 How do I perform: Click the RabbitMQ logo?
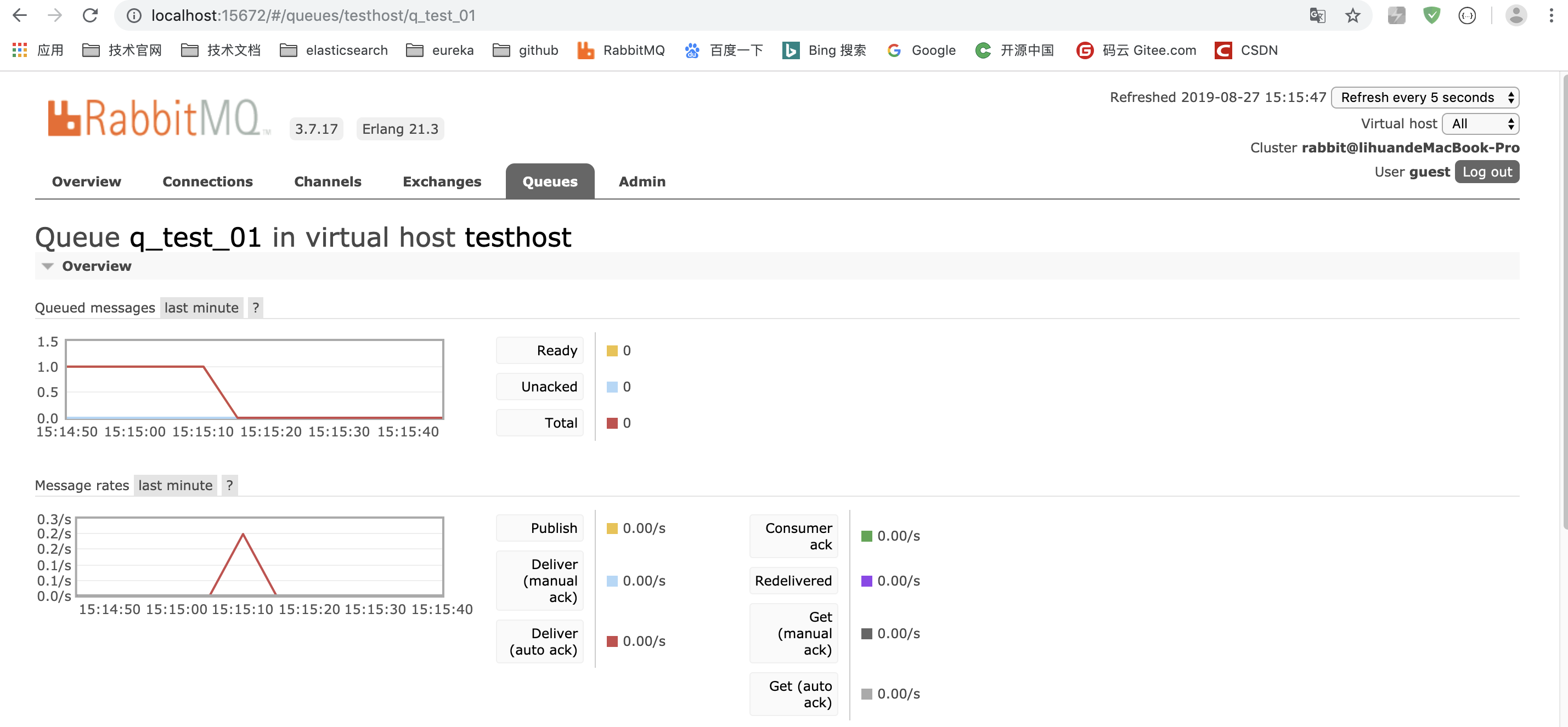(159, 117)
